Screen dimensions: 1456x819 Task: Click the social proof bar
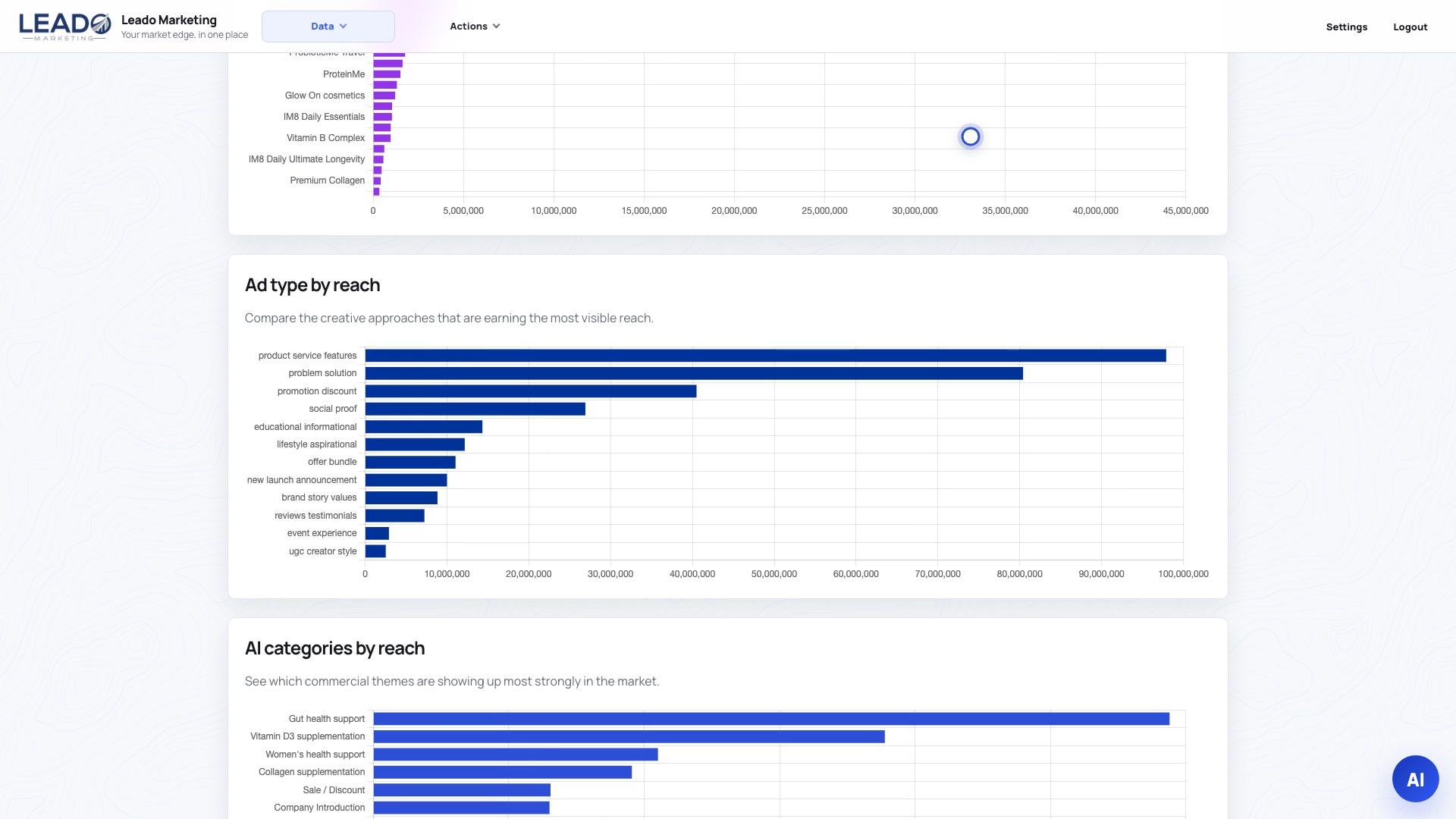pos(475,409)
